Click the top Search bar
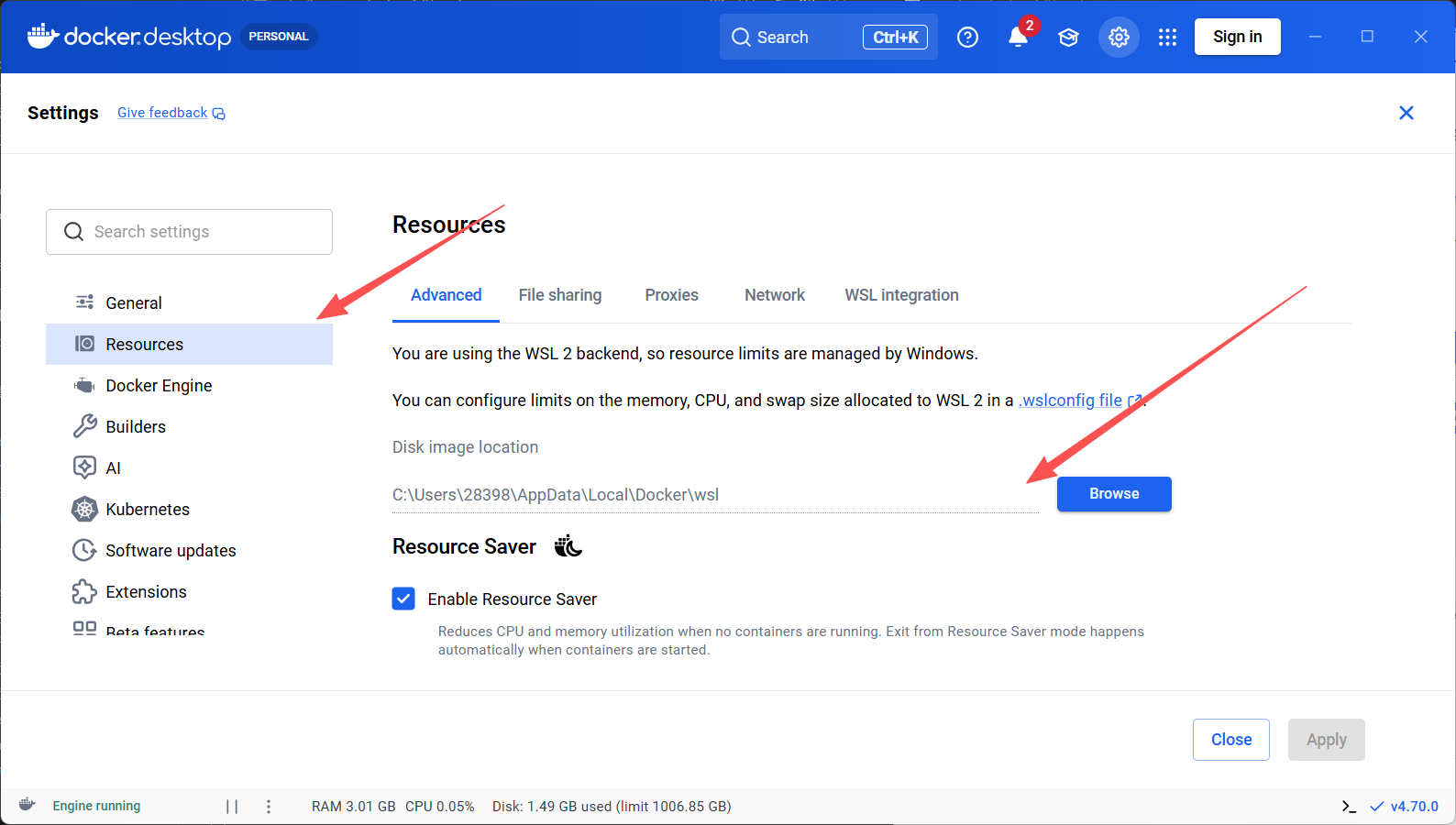This screenshot has height=825, width=1456. [829, 37]
